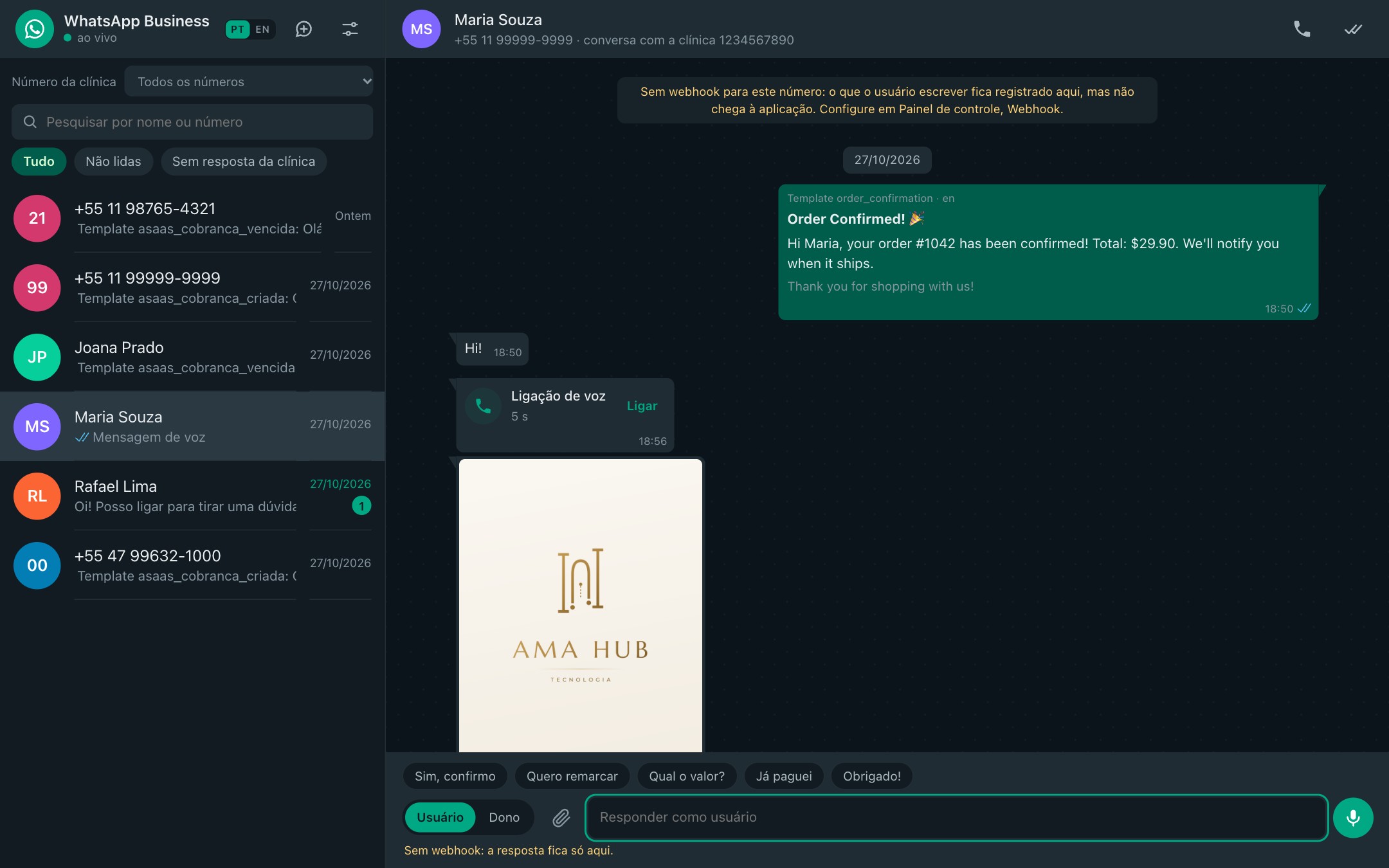
Task: Switch language to PT
Action: click(237, 29)
